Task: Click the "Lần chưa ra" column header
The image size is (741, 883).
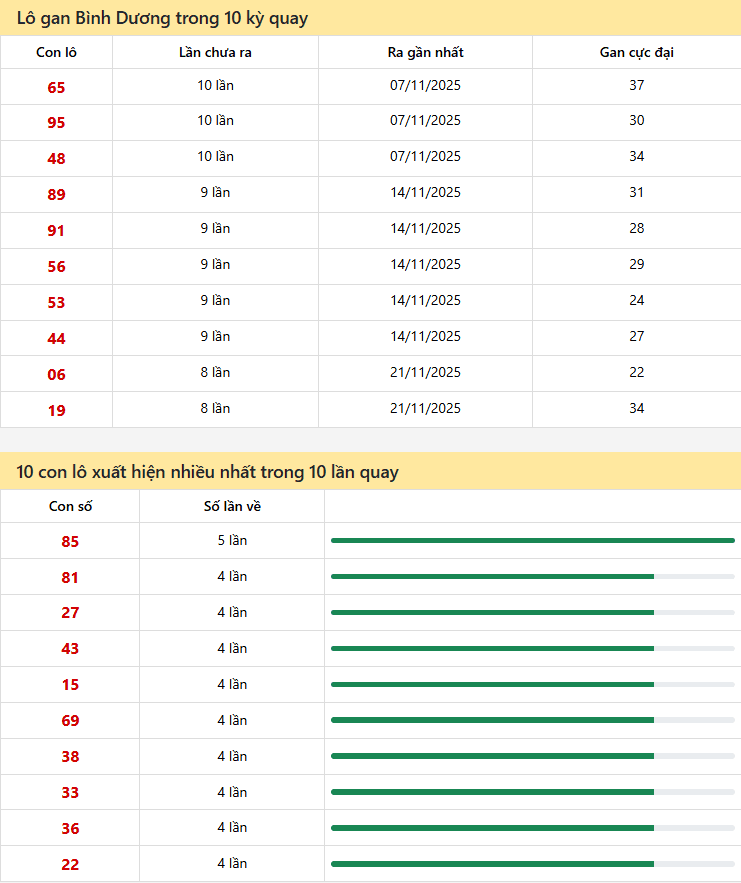Action: pos(215,52)
